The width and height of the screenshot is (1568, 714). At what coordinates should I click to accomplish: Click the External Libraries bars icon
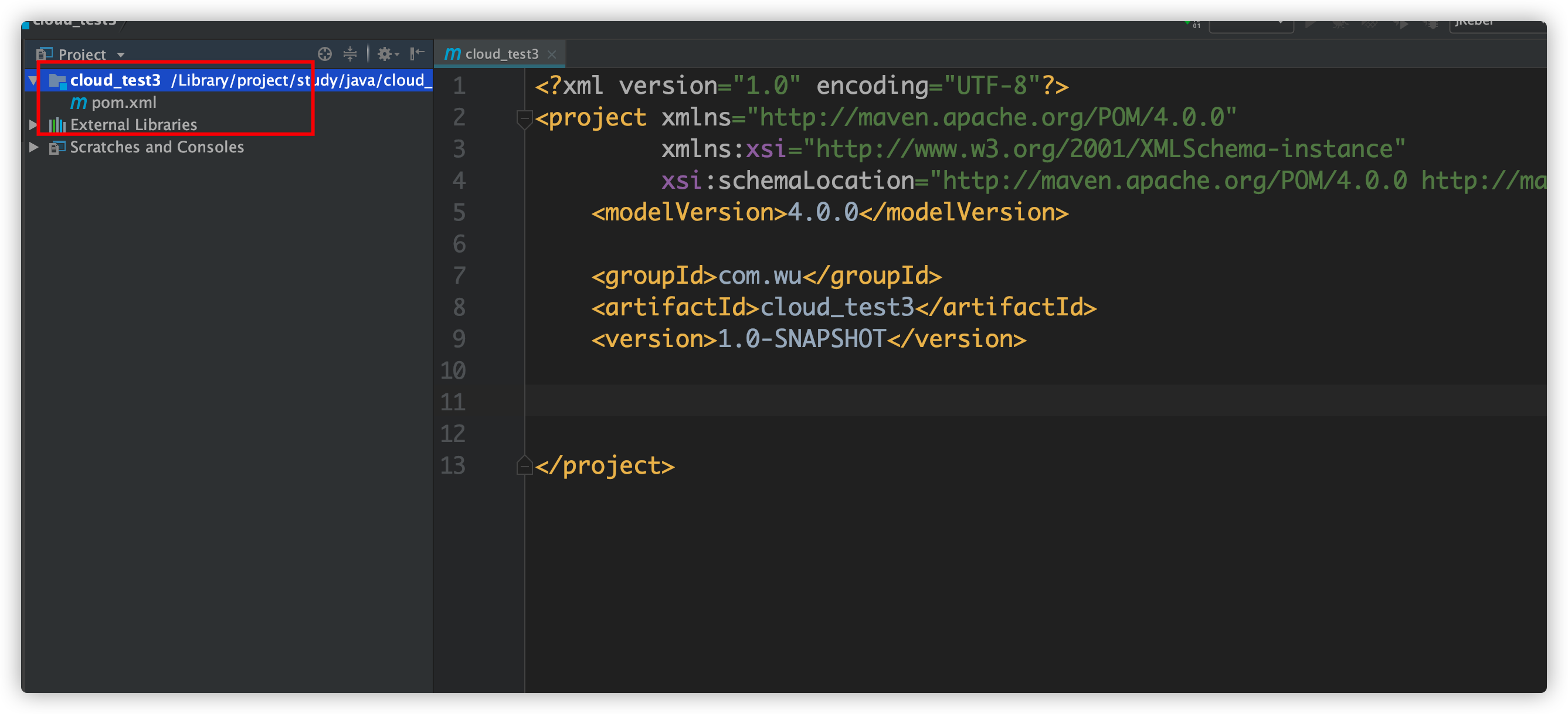tap(57, 125)
